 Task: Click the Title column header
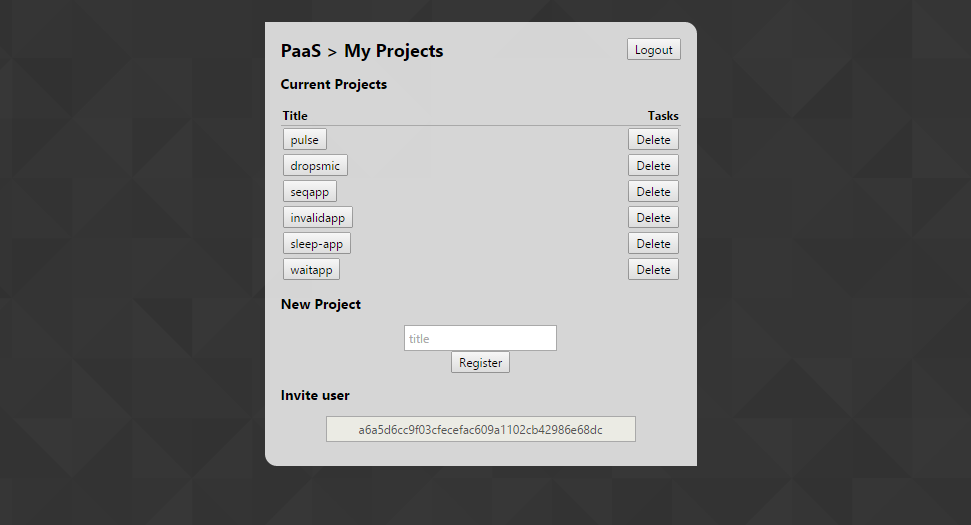(295, 116)
